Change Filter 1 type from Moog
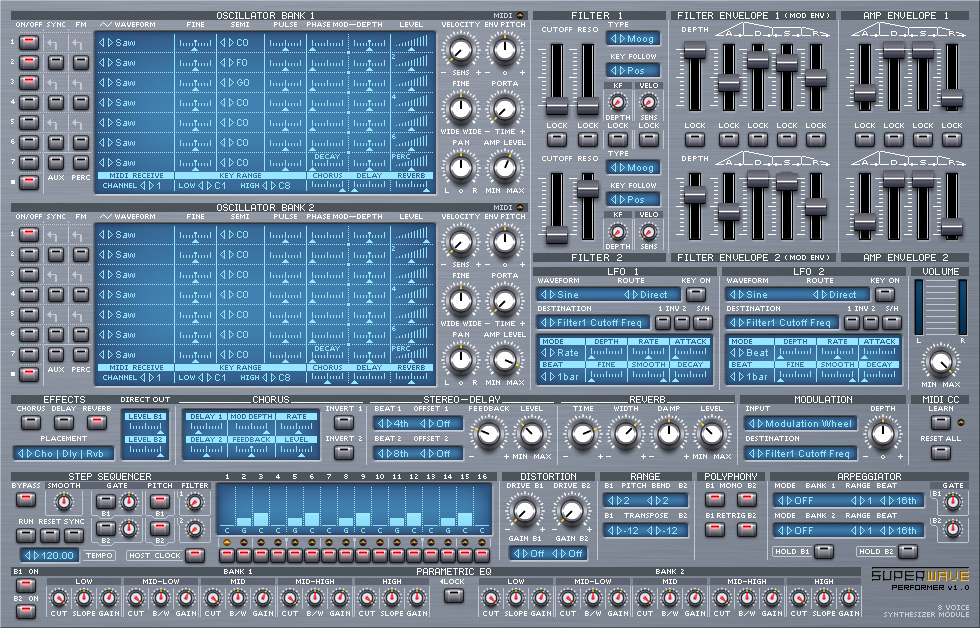 632,39
